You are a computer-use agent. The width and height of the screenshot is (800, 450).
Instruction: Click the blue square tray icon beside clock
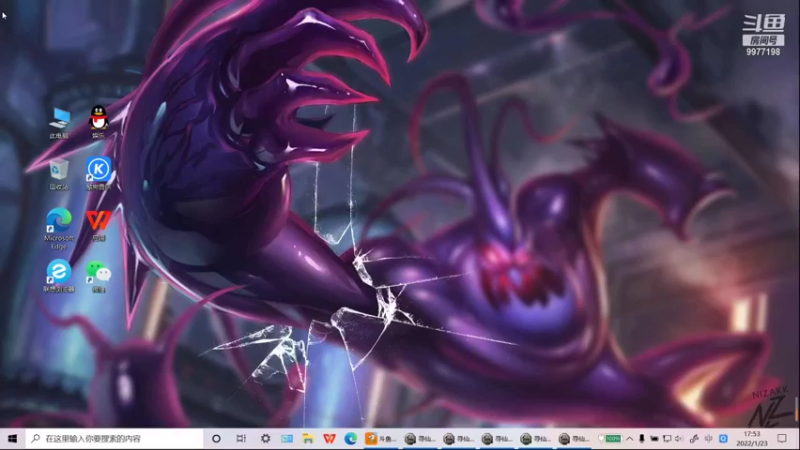click(x=723, y=439)
